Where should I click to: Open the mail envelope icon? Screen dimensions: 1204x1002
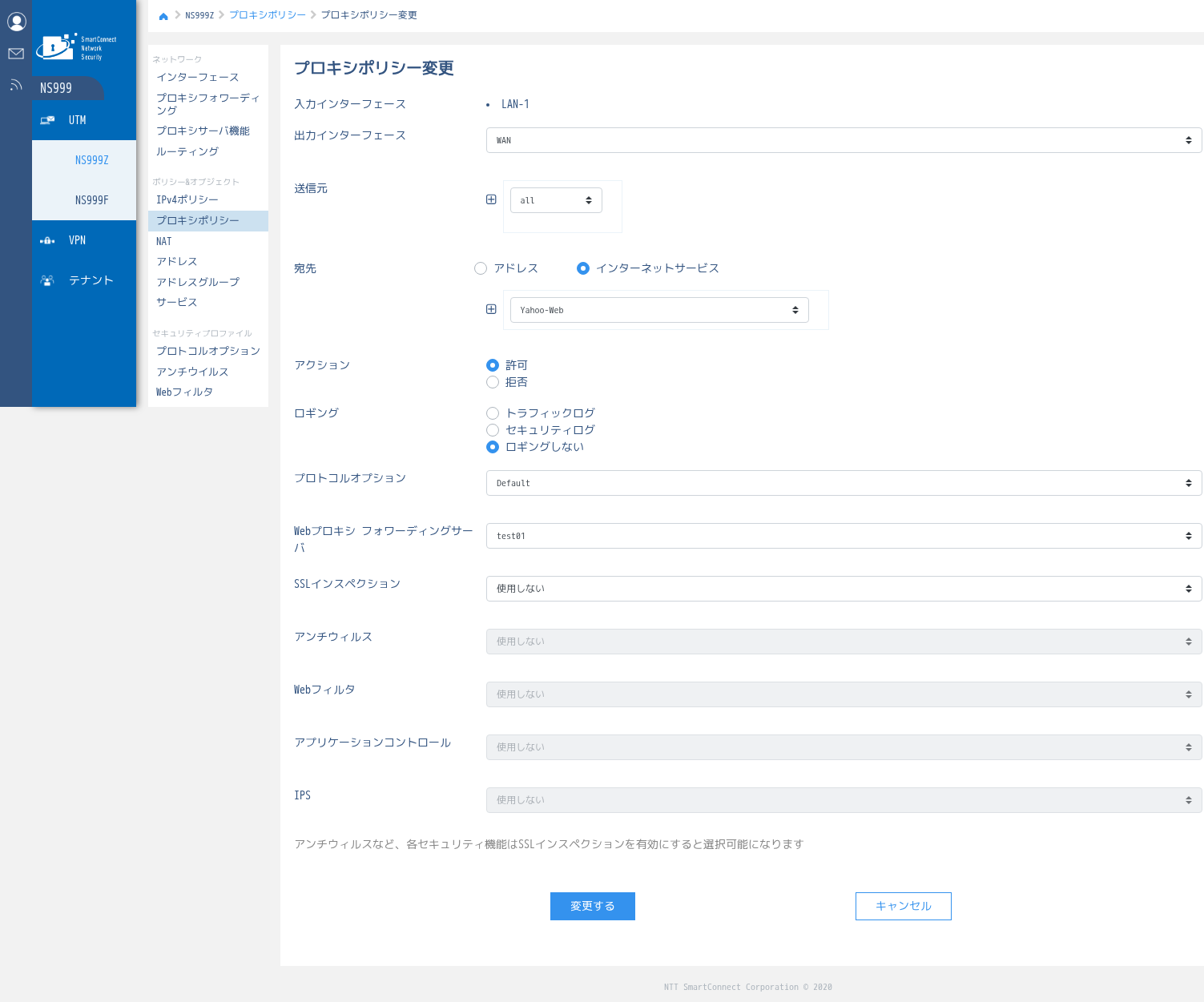click(16, 54)
